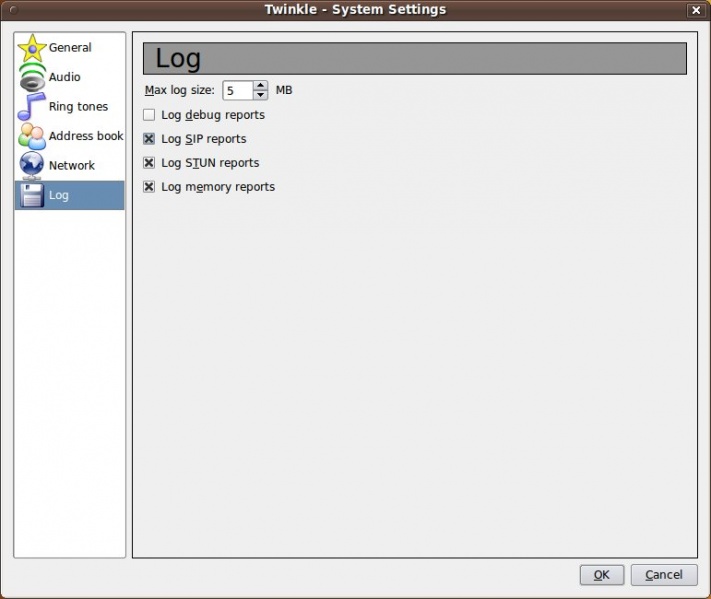The image size is (711, 599).
Task: Open Audio settings via speaker icon
Action: pos(32,78)
